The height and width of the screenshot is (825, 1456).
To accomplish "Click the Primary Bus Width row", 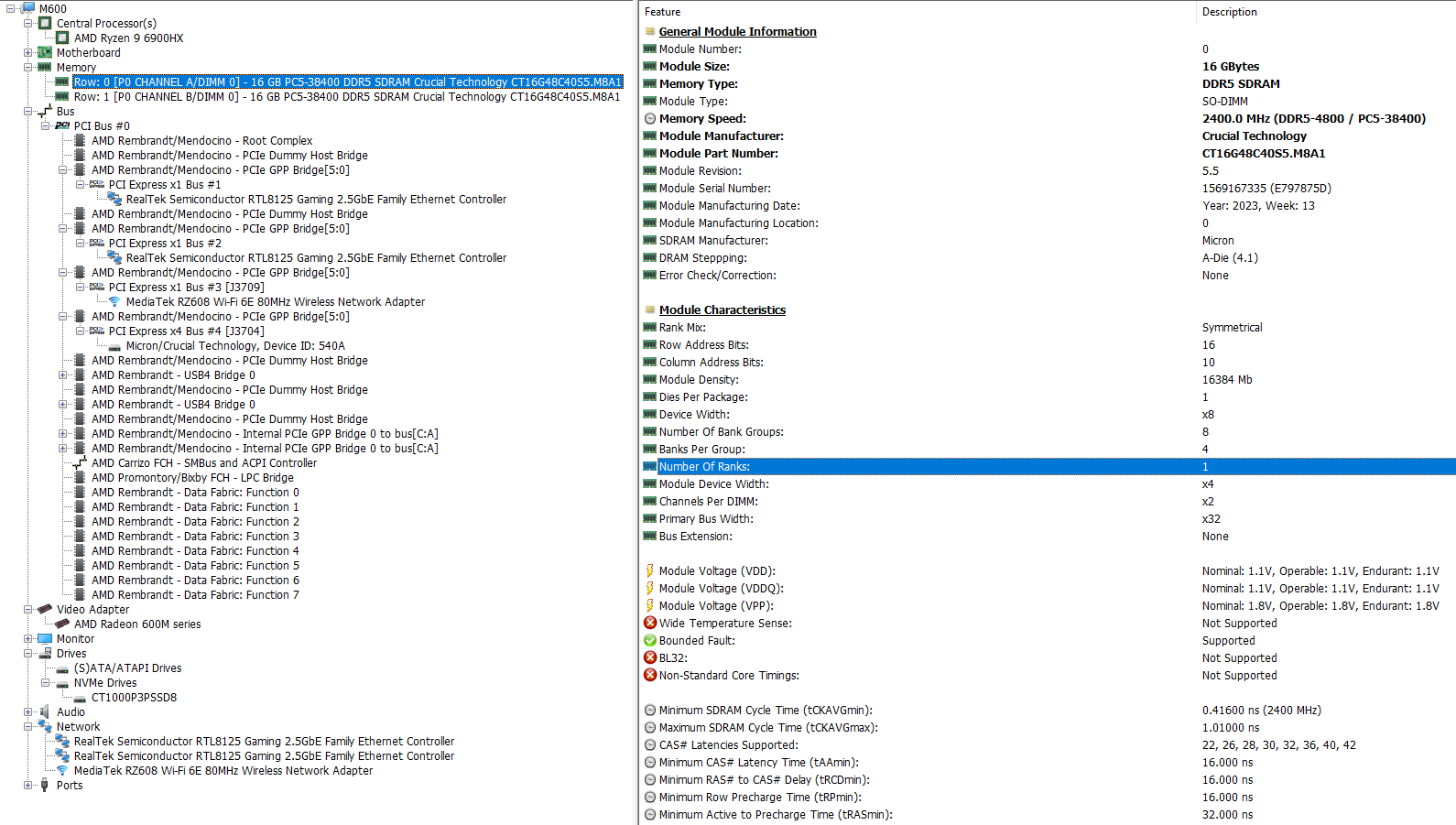I will [1049, 518].
